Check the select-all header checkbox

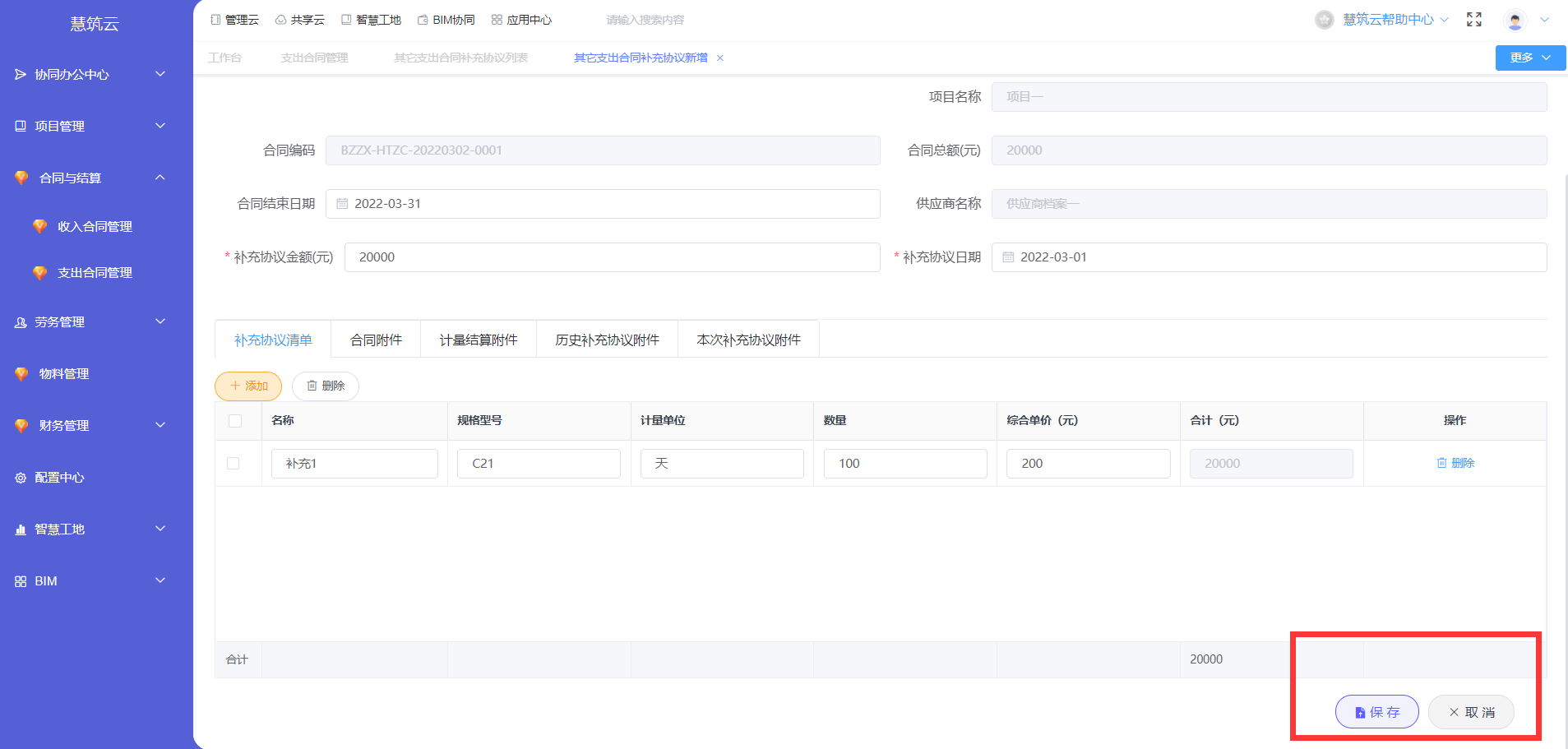pos(235,421)
